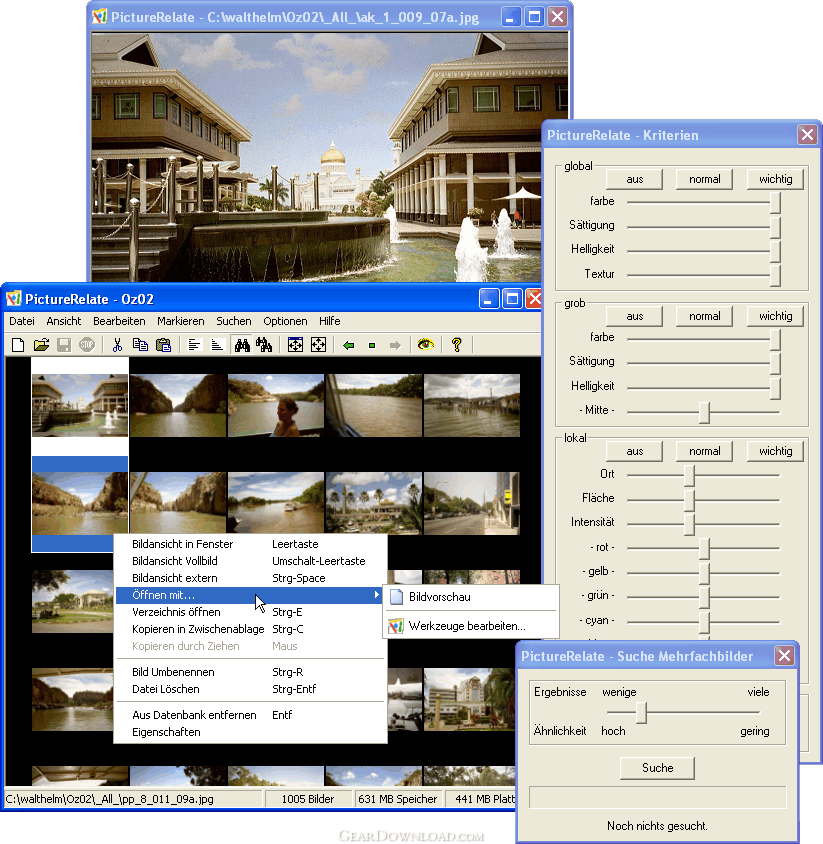
Task: Click the aus button in the global group
Action: coord(635,179)
